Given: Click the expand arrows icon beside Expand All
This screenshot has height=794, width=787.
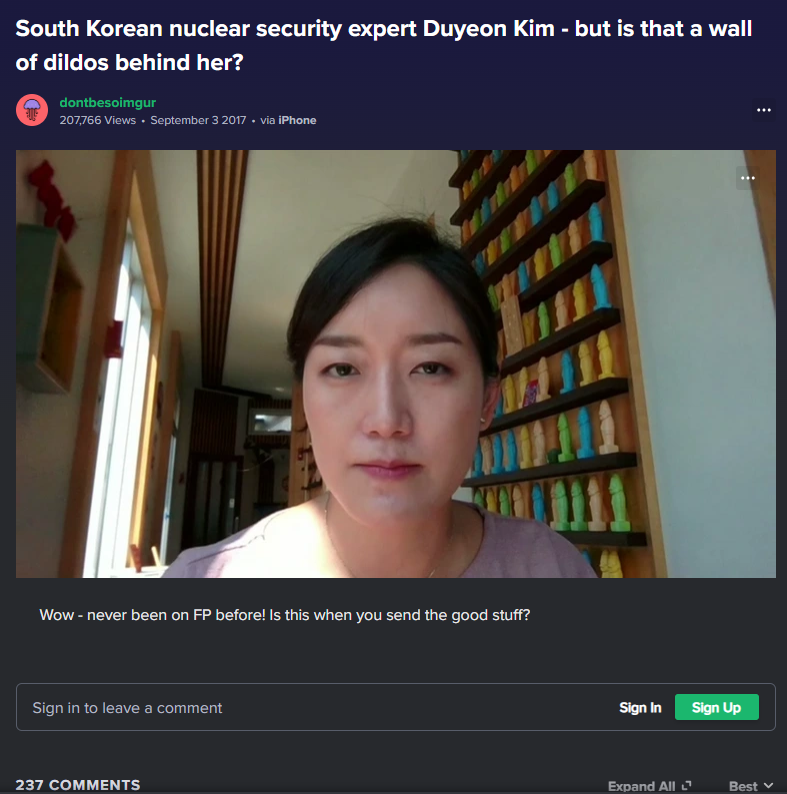Looking at the screenshot, I should click(687, 785).
